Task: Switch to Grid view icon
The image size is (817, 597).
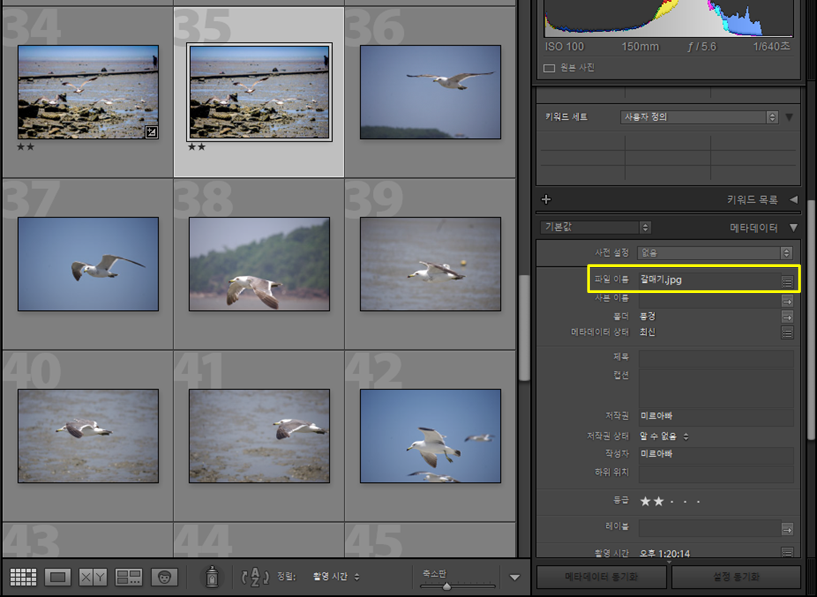Action: [x=23, y=577]
